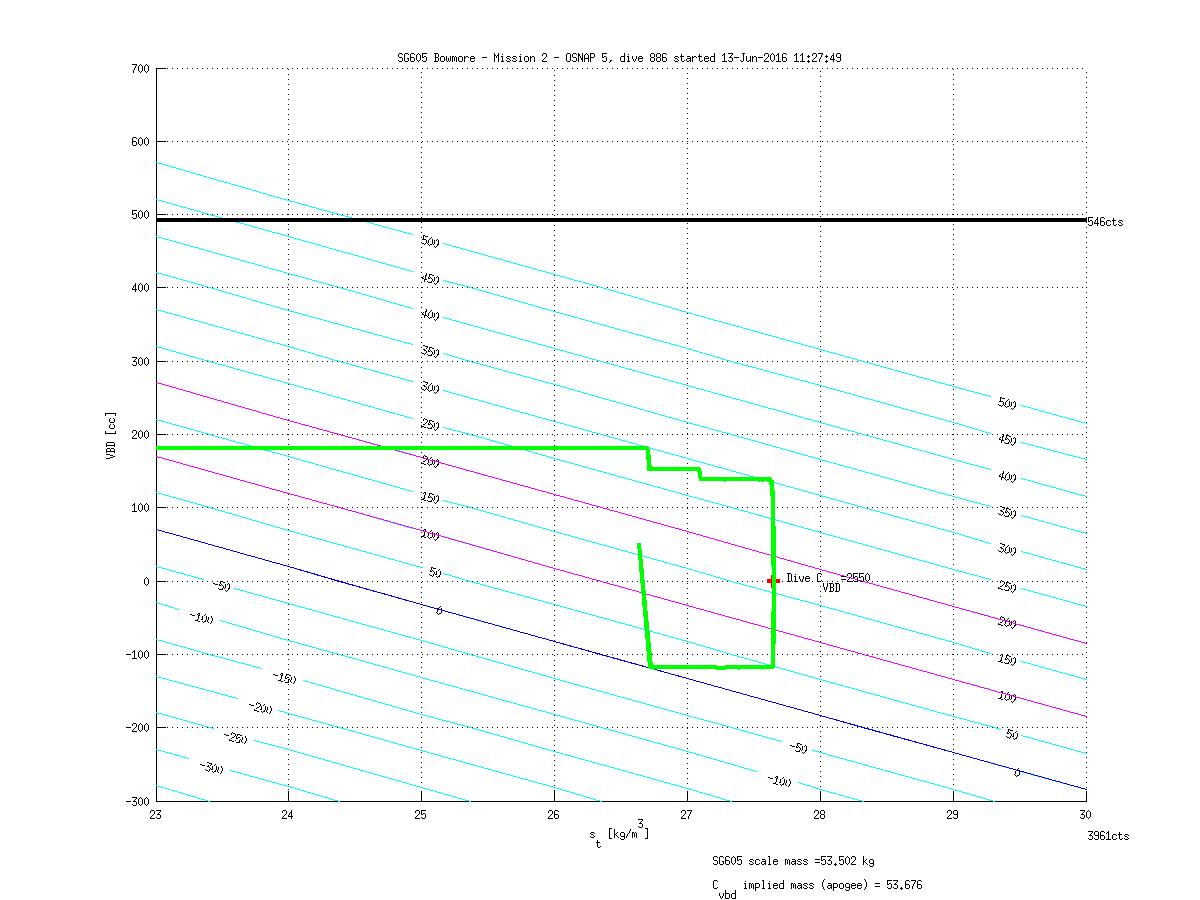Click x-axis tick label 30
The height and width of the screenshot is (900, 1200).
(1086, 815)
